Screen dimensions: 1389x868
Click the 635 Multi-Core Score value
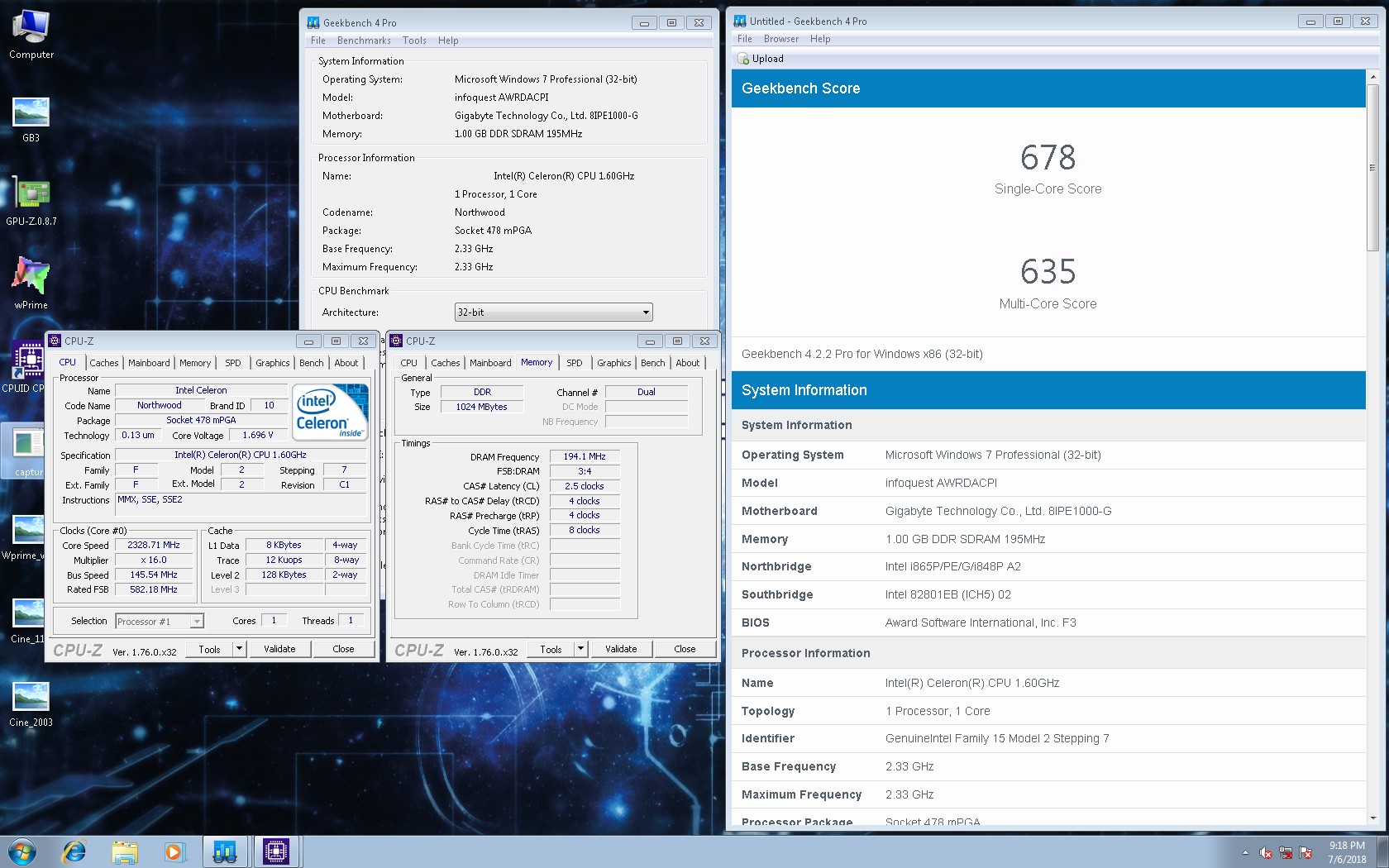(1048, 271)
